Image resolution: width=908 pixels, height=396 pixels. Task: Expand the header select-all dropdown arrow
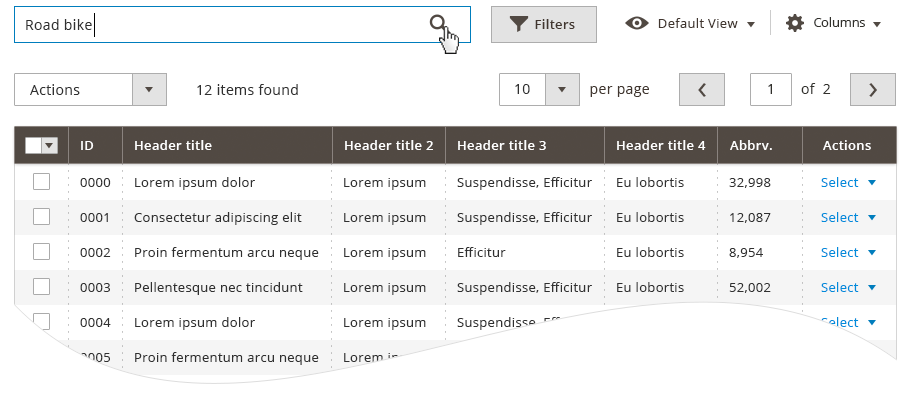click(50, 145)
